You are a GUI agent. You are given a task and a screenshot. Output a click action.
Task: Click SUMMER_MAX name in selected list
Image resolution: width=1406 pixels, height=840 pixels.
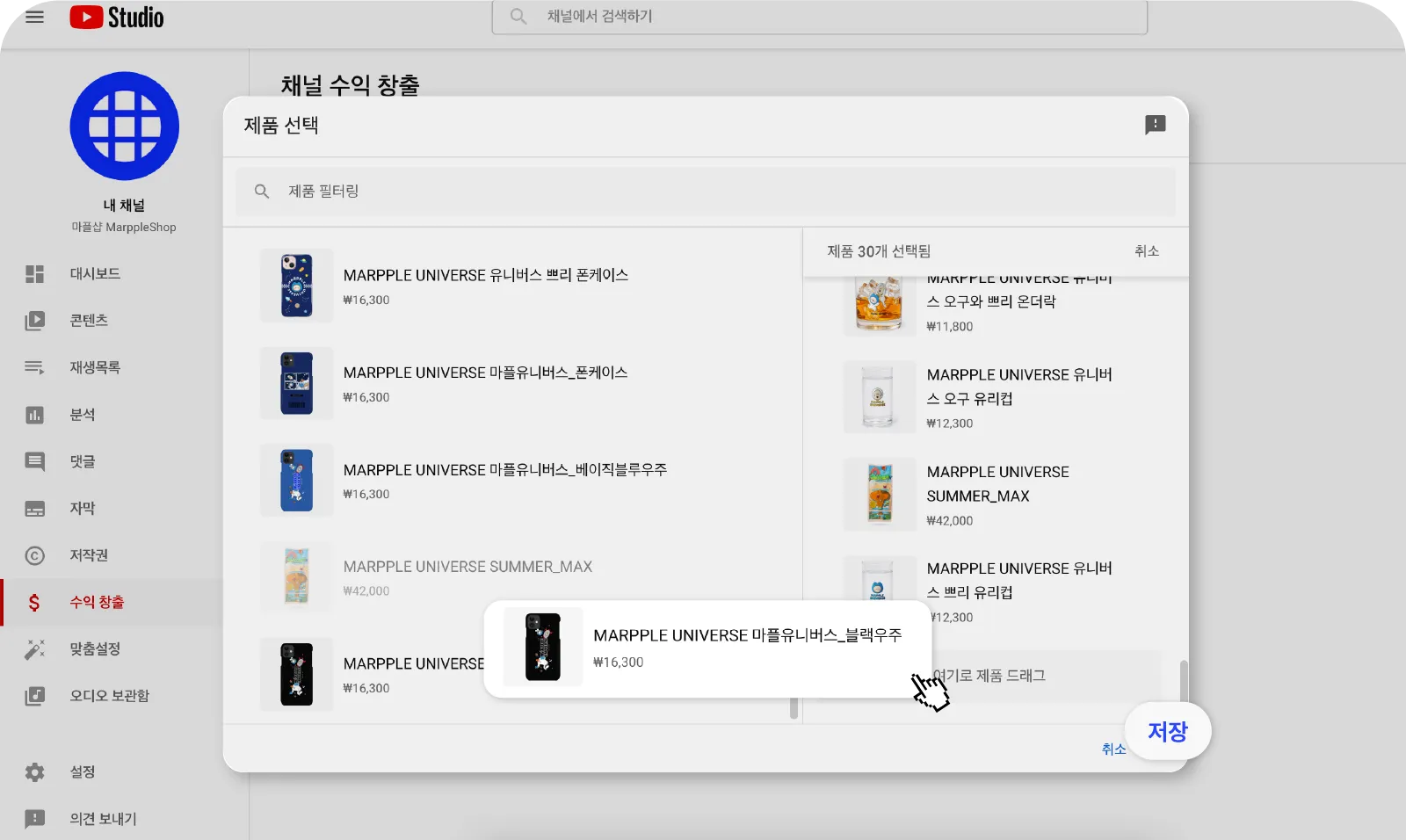998,484
